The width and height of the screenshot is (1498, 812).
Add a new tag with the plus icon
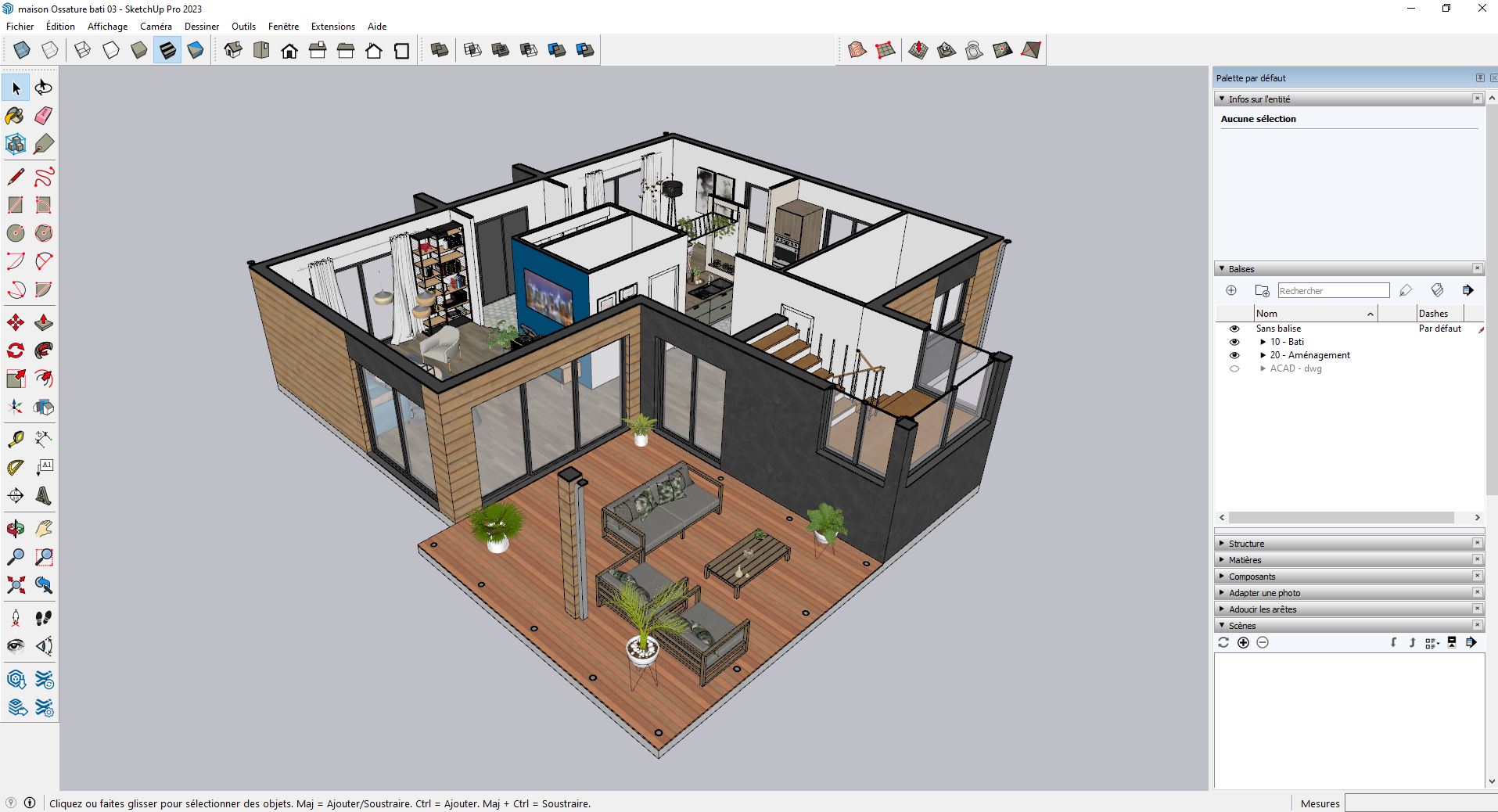tap(1231, 289)
